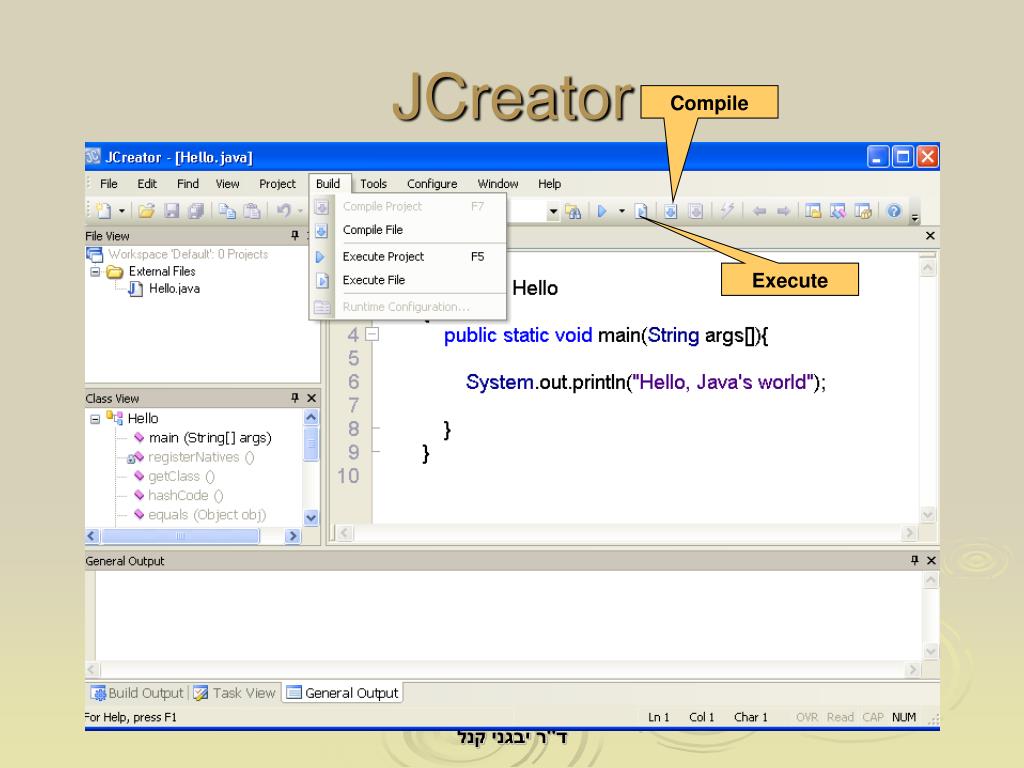The width and height of the screenshot is (1024, 768).
Task: Collapse the Hello class node
Action: pyautogui.click(x=95, y=419)
